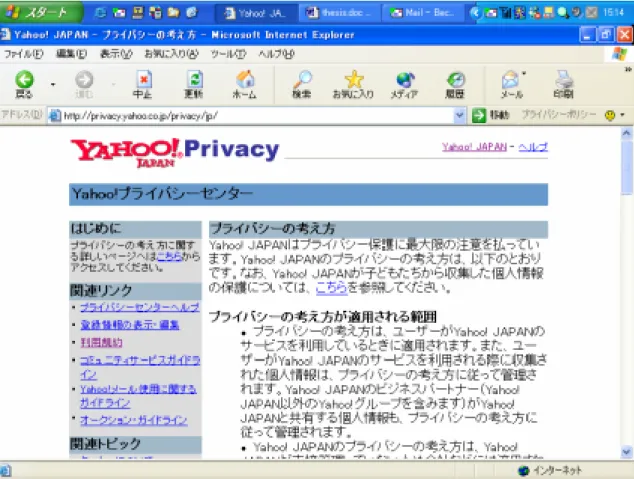Click the Windows flag logo throbber
The width and height of the screenshot is (634, 479).
[x=619, y=54]
